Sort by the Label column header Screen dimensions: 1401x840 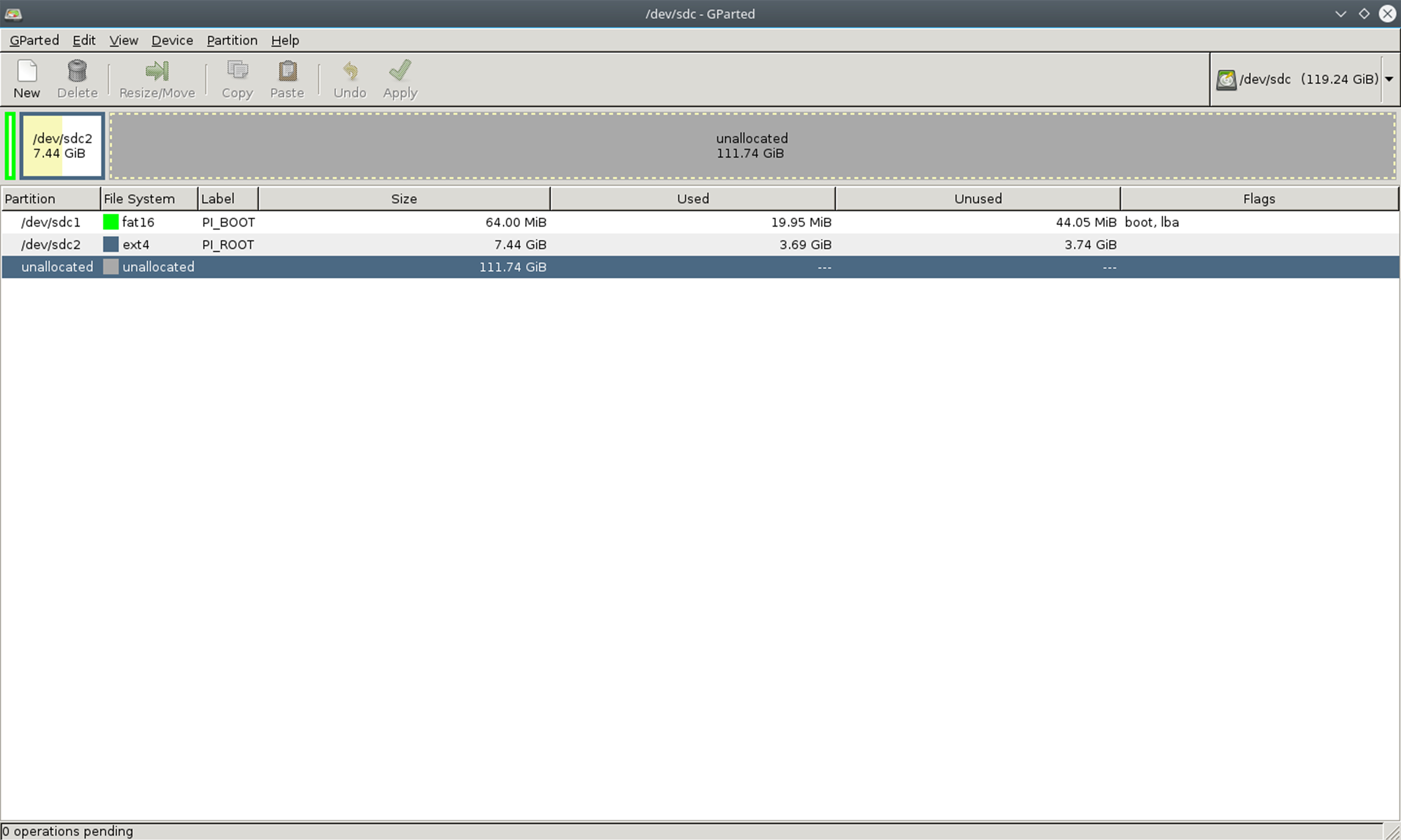[x=228, y=199]
